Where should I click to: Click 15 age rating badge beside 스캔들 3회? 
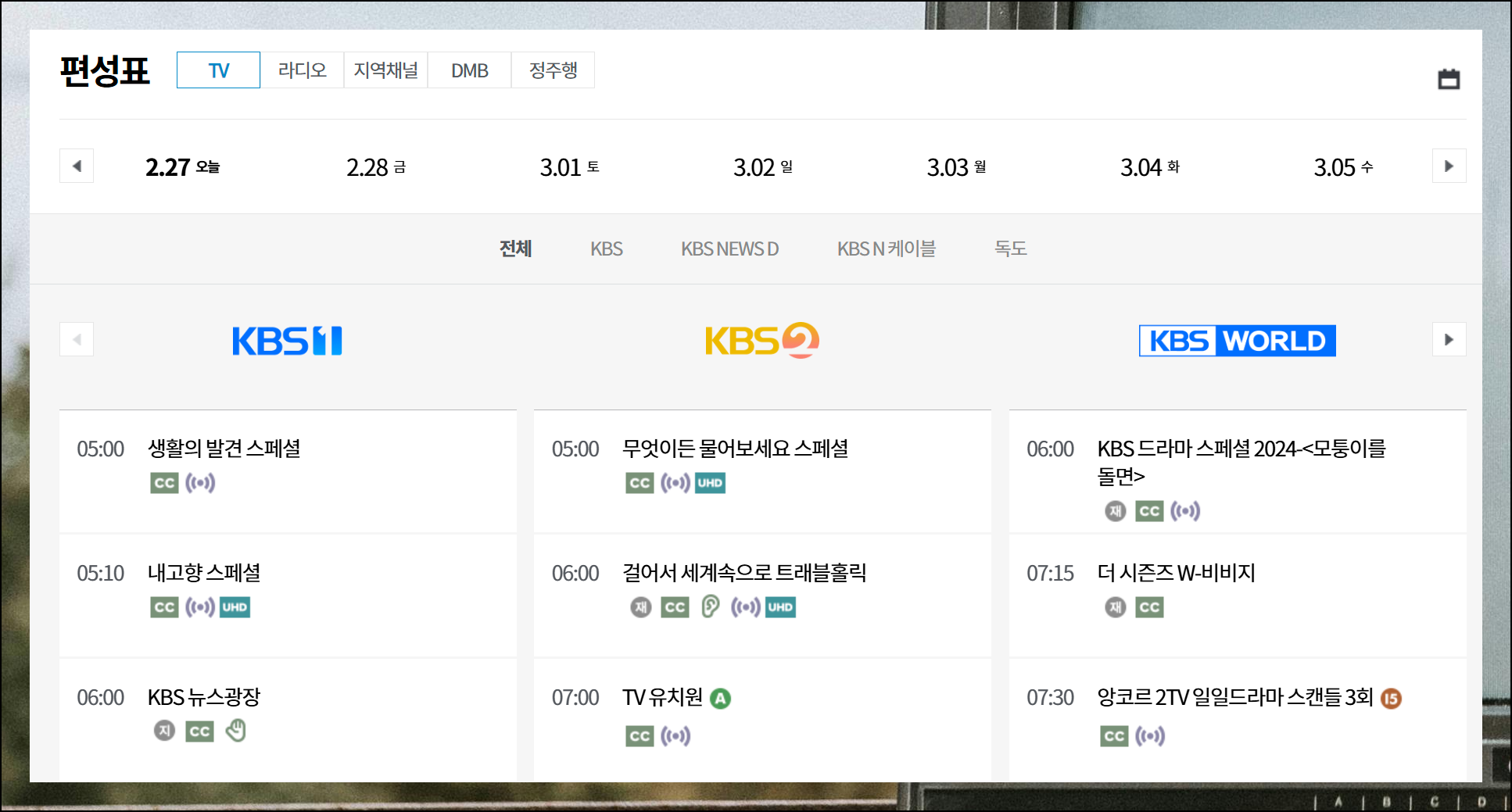pos(1391,699)
